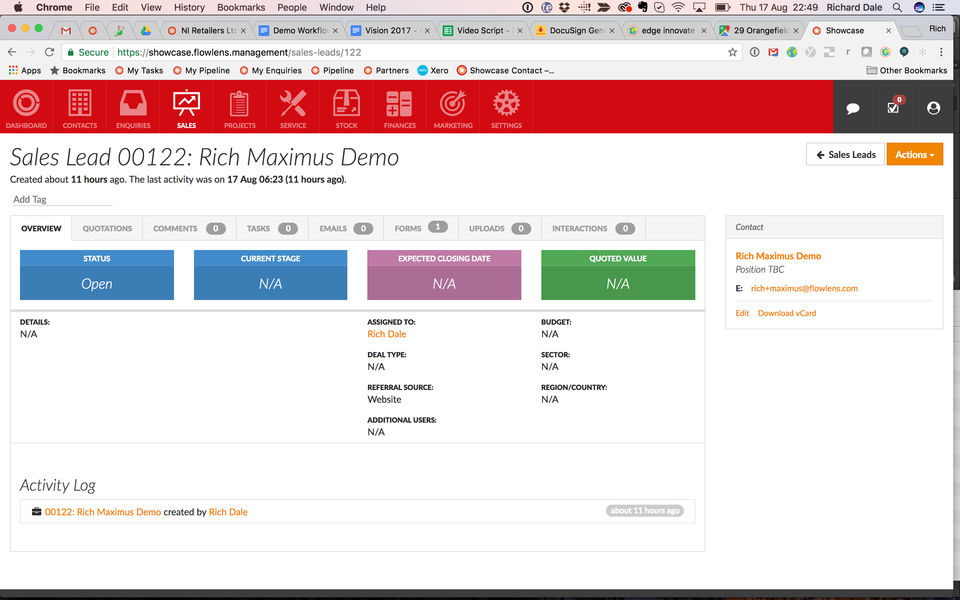Open Other Bookmarks folder
The width and height of the screenshot is (960, 600).
907,70
